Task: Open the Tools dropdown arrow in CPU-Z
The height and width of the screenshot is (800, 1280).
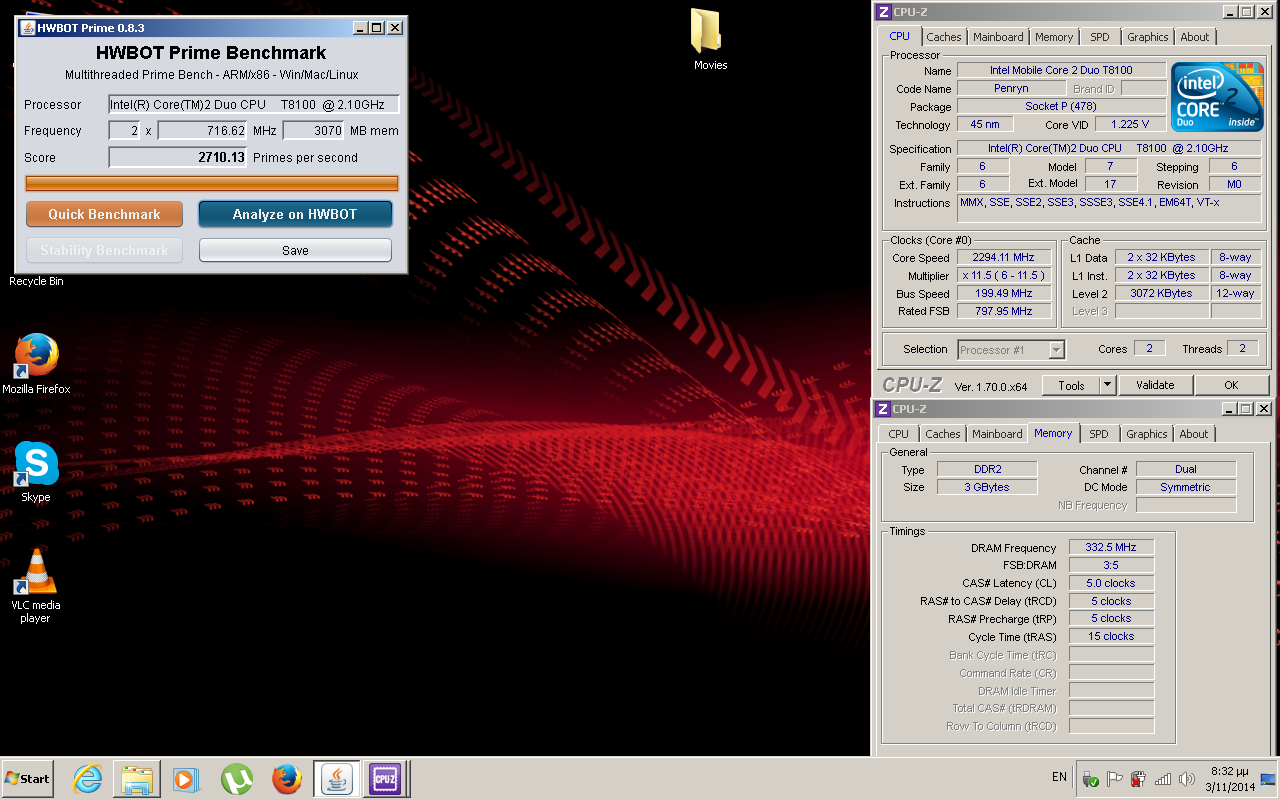Action: point(1108,385)
